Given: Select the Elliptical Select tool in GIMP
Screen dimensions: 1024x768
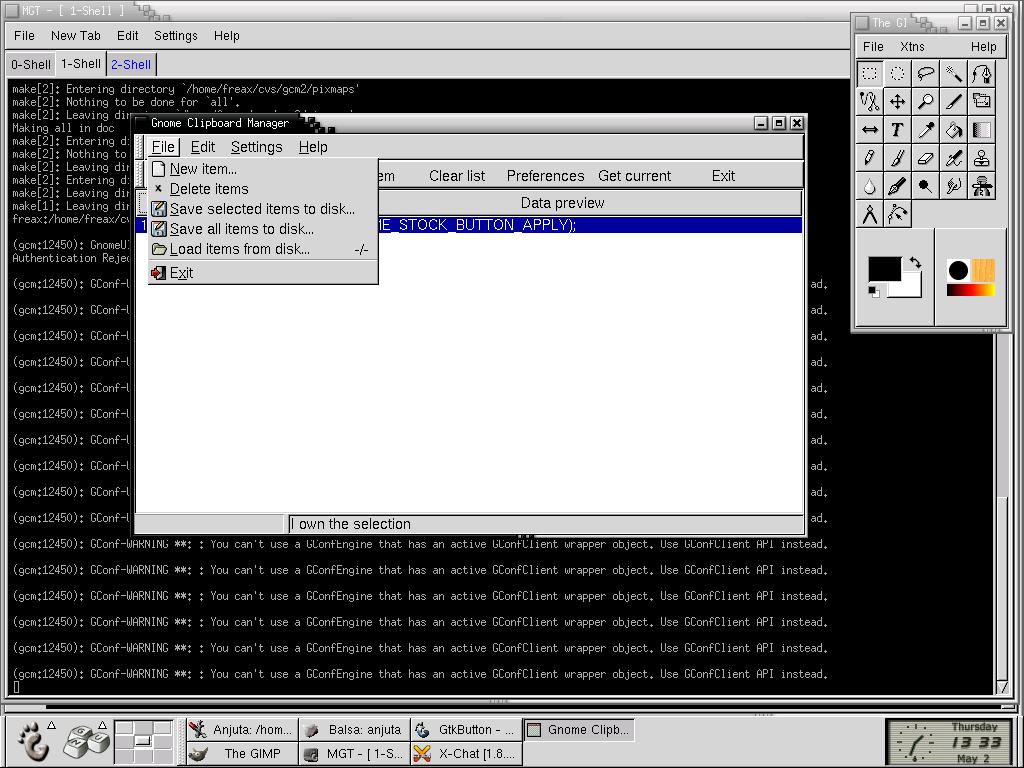Looking at the screenshot, I should pyautogui.click(x=898, y=73).
